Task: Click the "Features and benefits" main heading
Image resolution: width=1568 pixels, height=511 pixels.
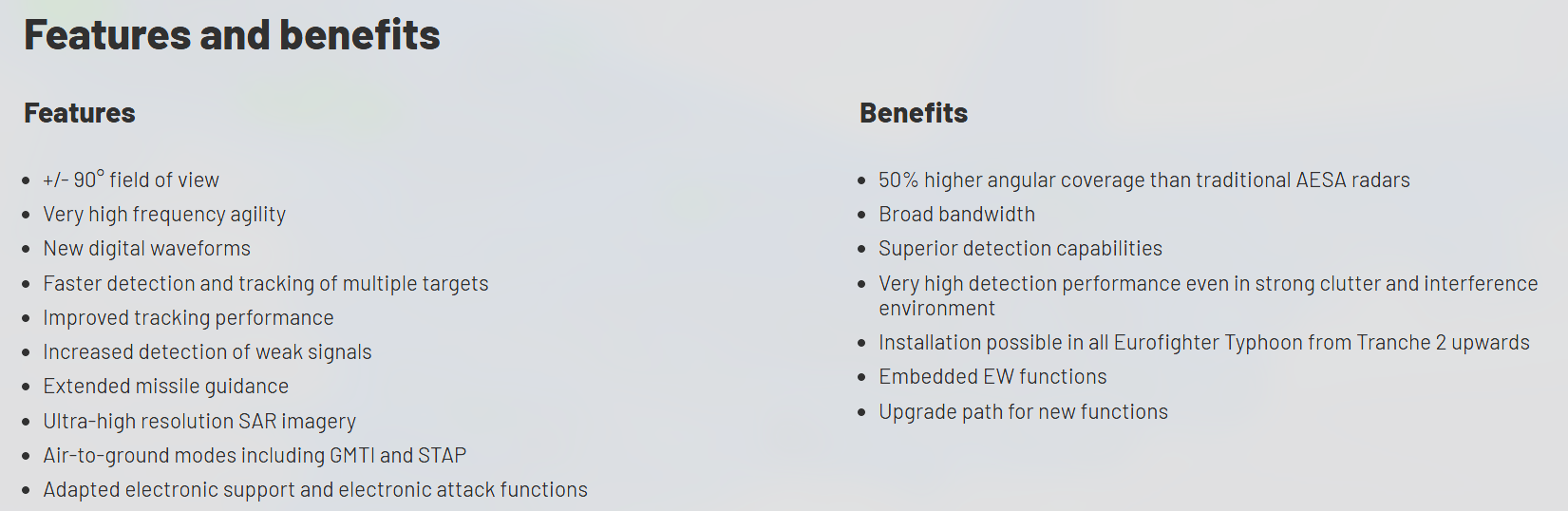Action: pos(232,35)
